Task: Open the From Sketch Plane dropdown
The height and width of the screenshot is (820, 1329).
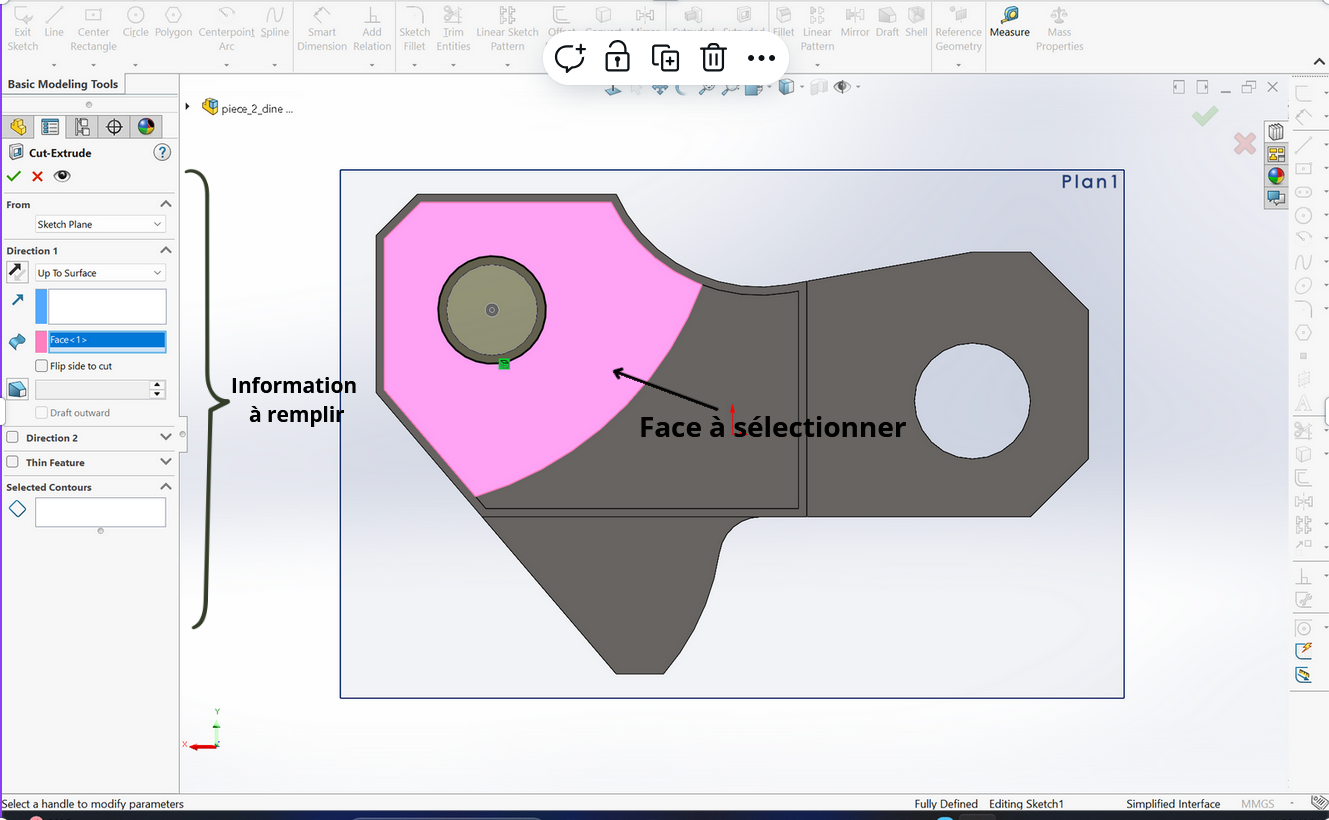Action: (100, 224)
